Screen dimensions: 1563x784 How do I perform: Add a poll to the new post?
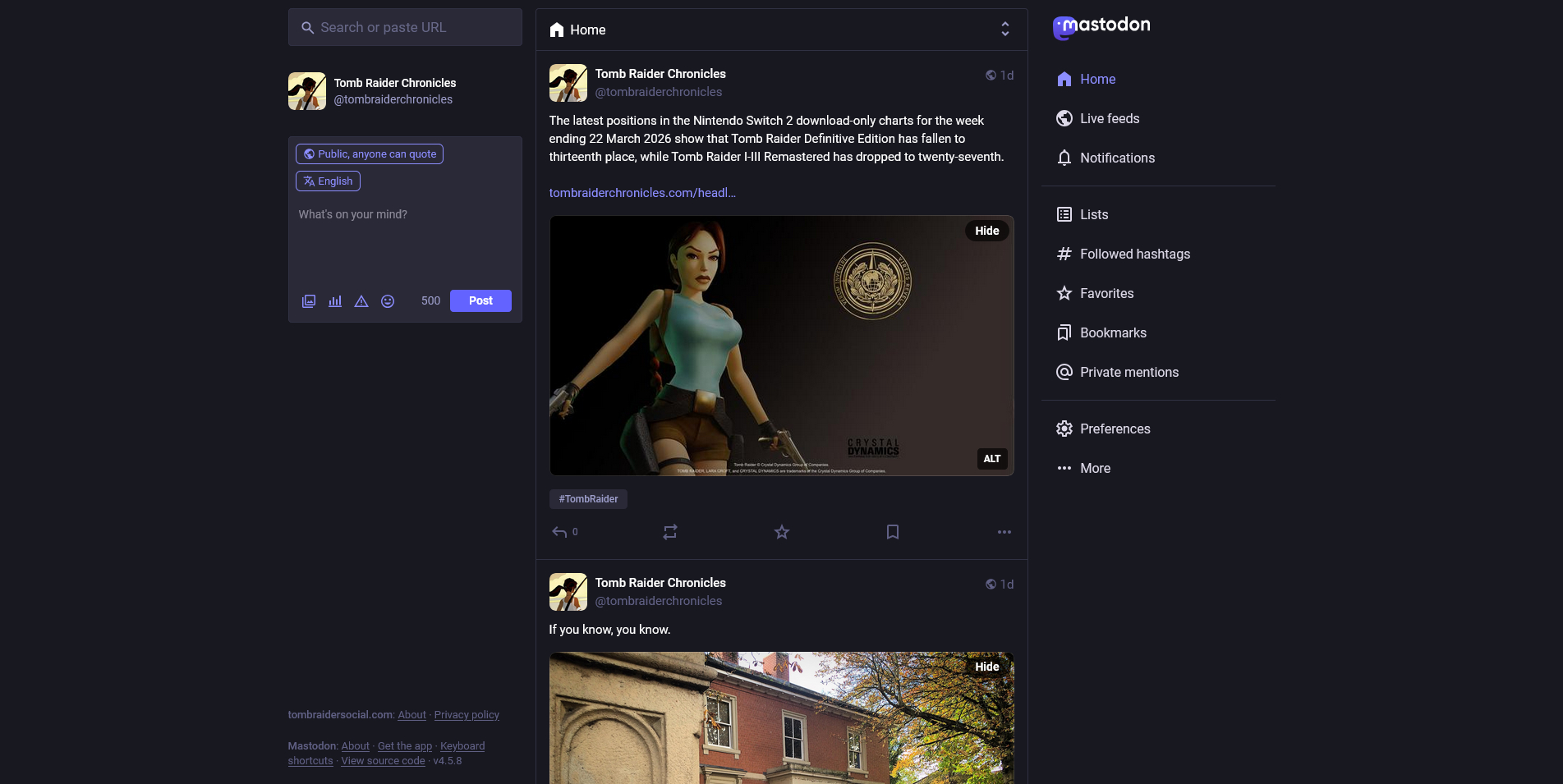334,301
